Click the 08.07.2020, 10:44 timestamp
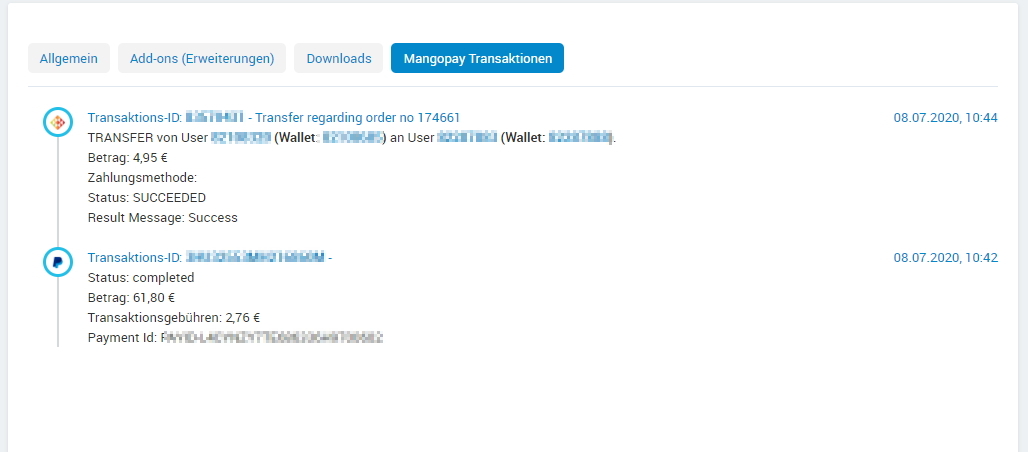 (945, 117)
